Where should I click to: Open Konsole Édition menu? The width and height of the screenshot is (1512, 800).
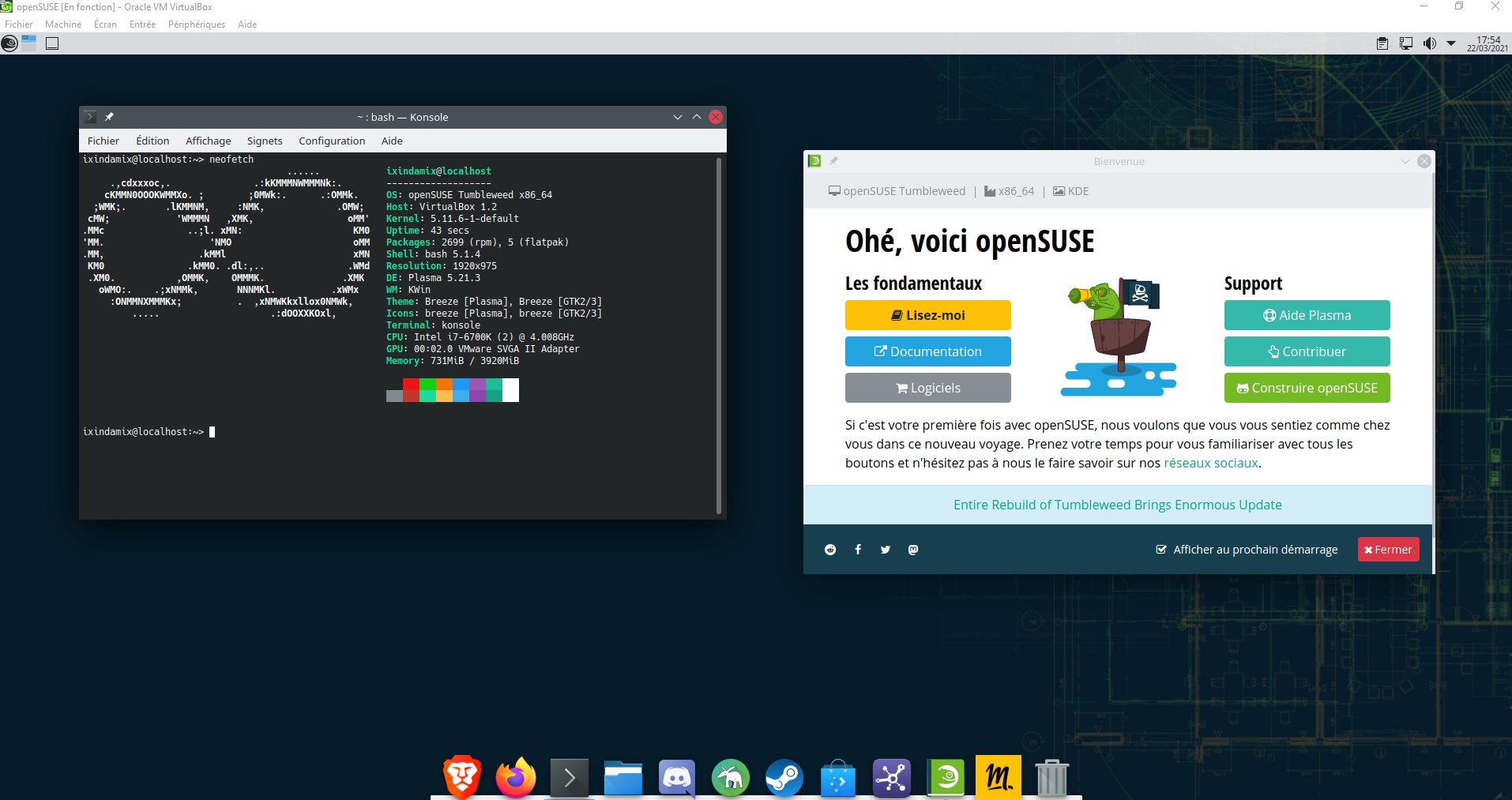coord(152,141)
